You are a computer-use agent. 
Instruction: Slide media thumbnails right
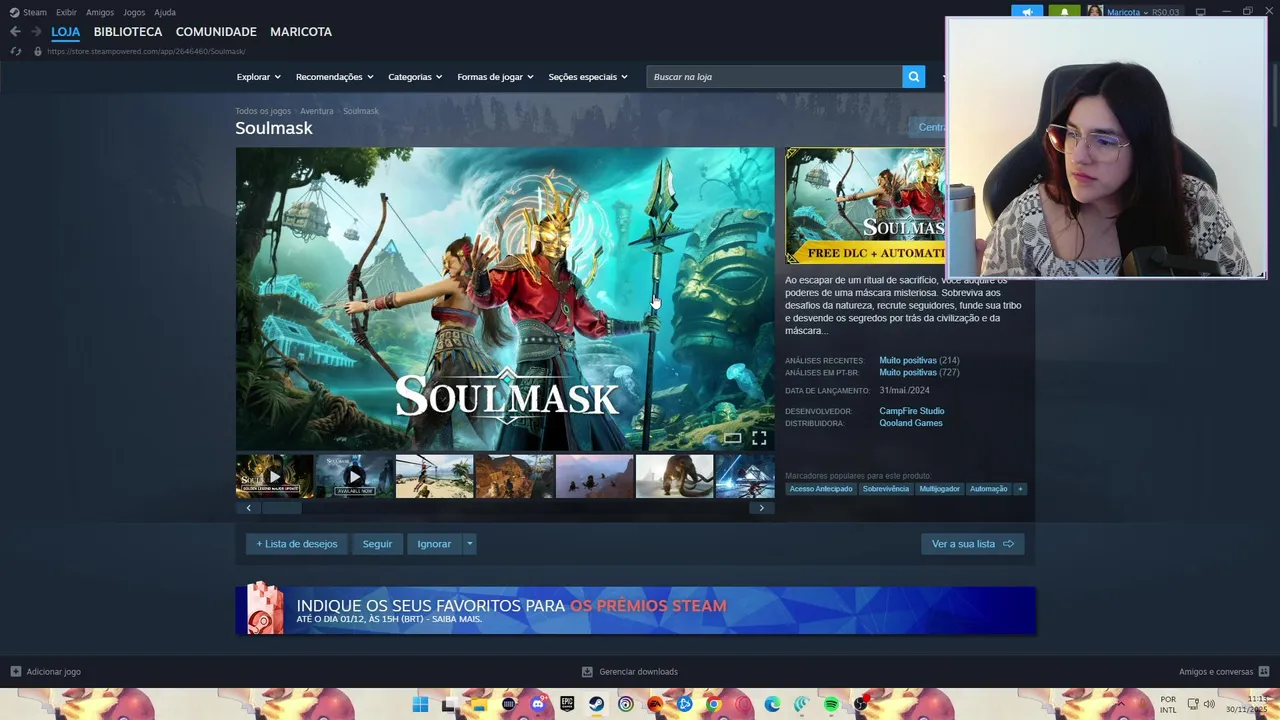coord(761,508)
